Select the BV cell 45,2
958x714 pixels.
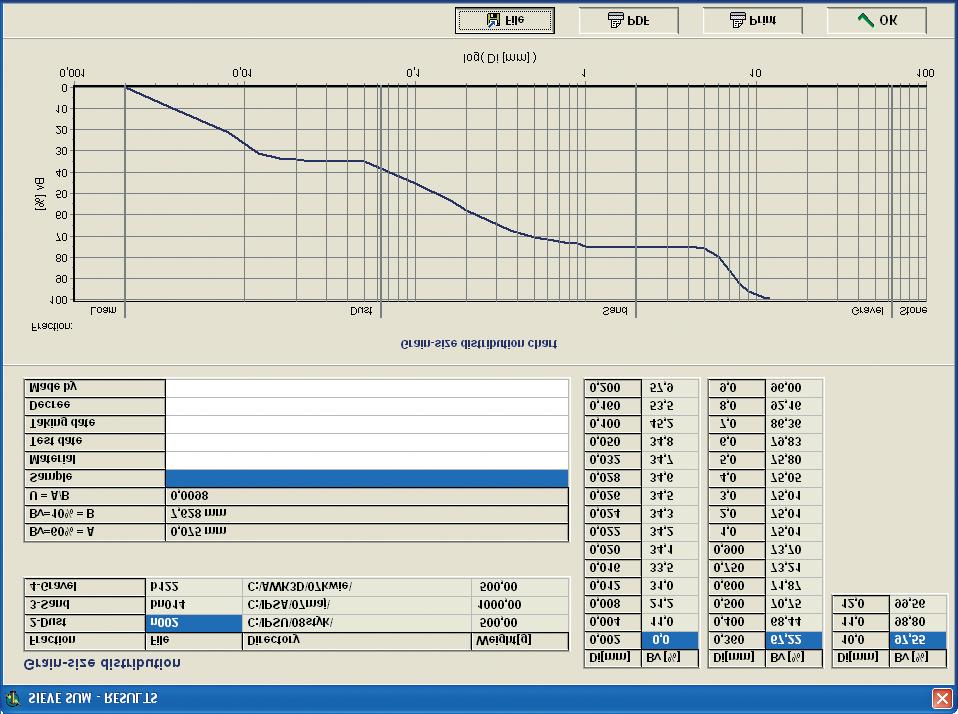coord(670,424)
